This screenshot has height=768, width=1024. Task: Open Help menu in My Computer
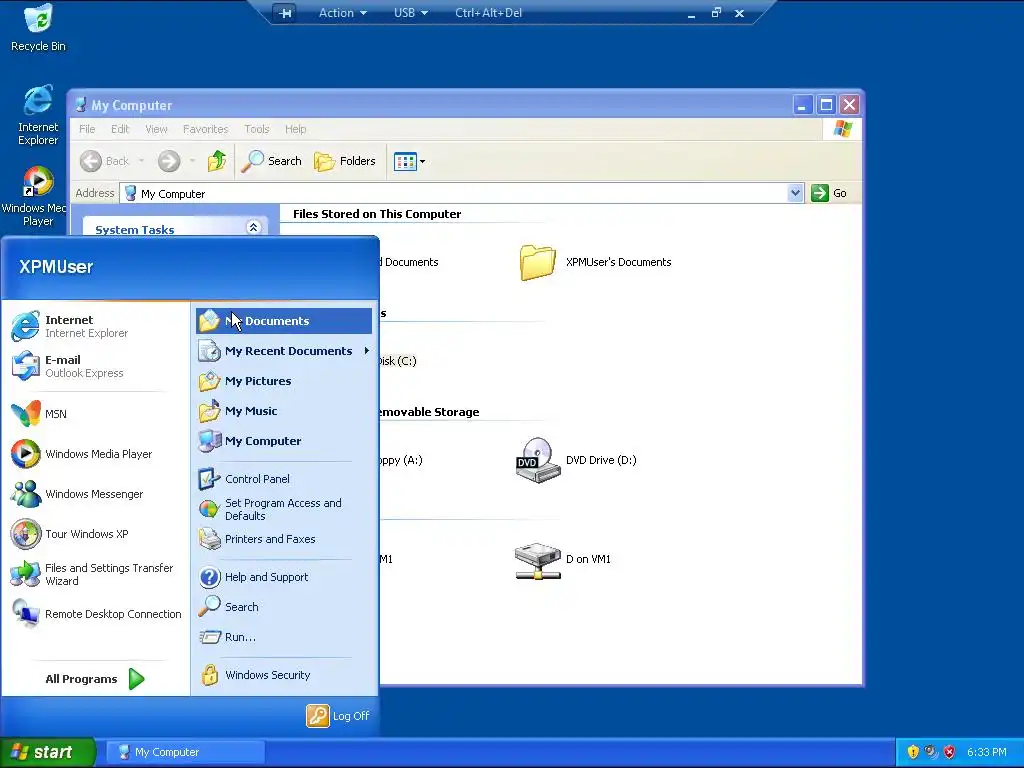coord(295,129)
